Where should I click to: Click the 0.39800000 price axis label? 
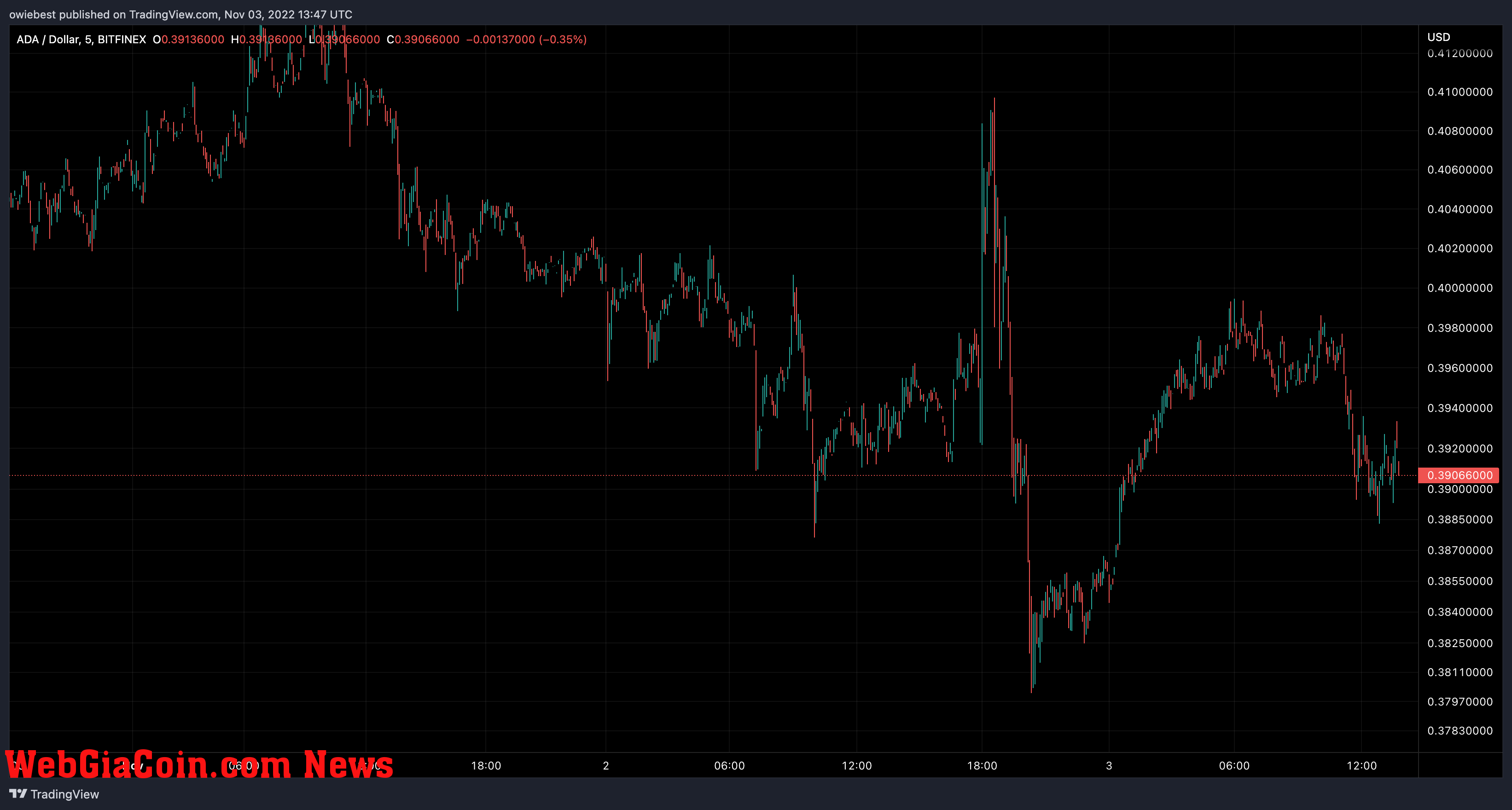click(x=1460, y=327)
